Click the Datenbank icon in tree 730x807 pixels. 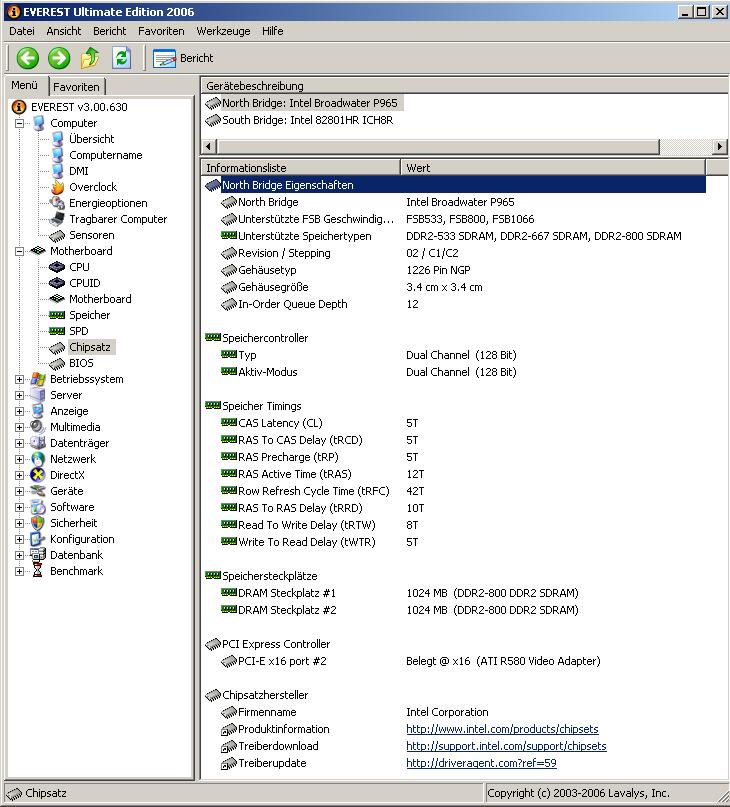38,555
